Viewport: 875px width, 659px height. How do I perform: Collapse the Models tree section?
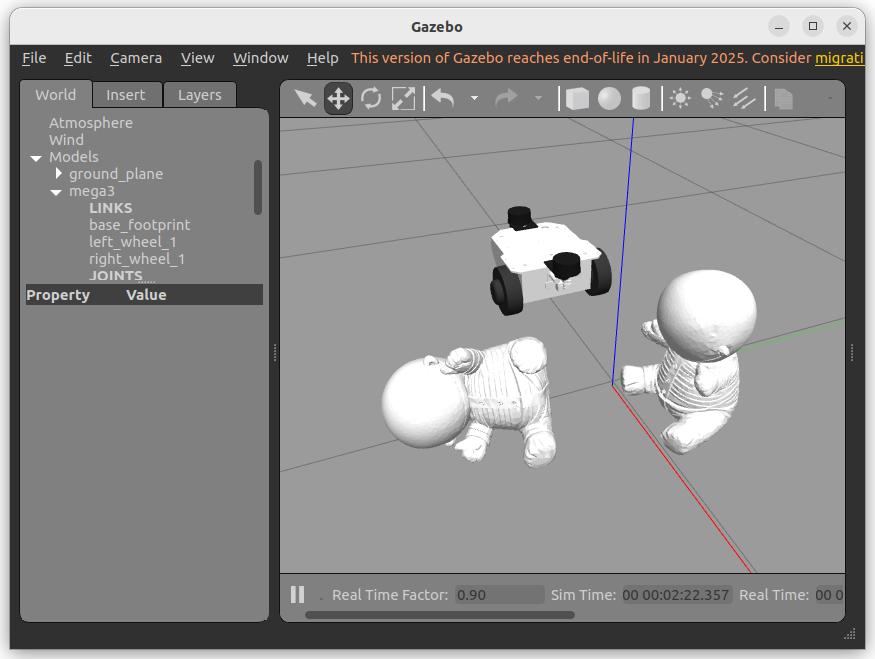36,158
